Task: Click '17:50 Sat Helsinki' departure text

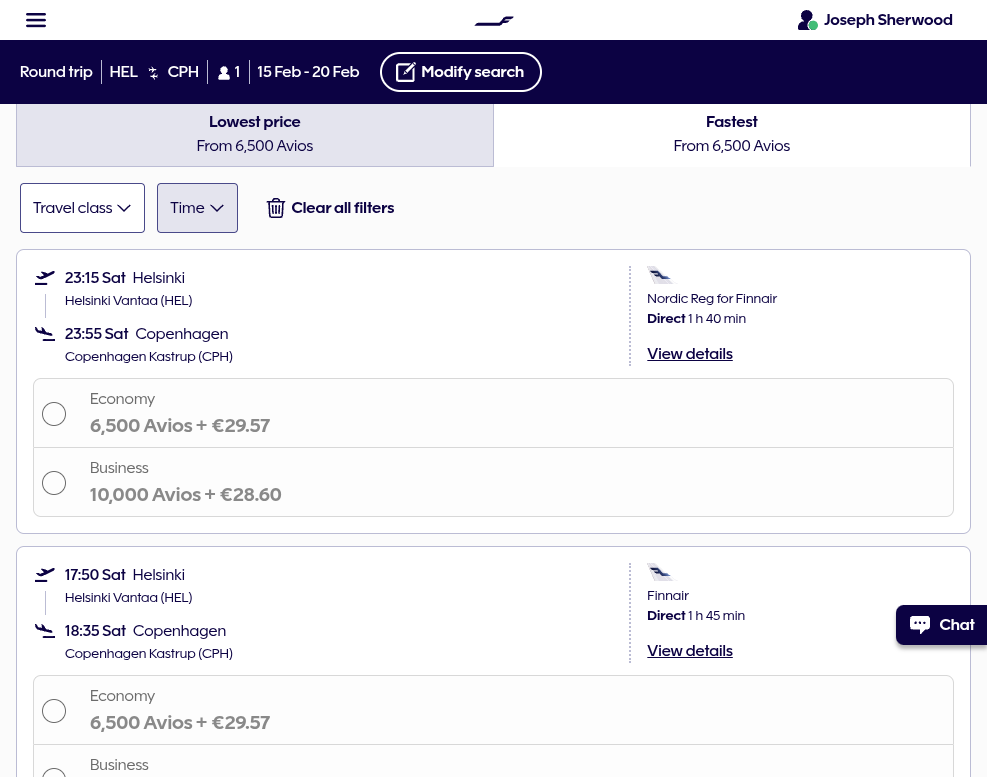Action: 125,575
